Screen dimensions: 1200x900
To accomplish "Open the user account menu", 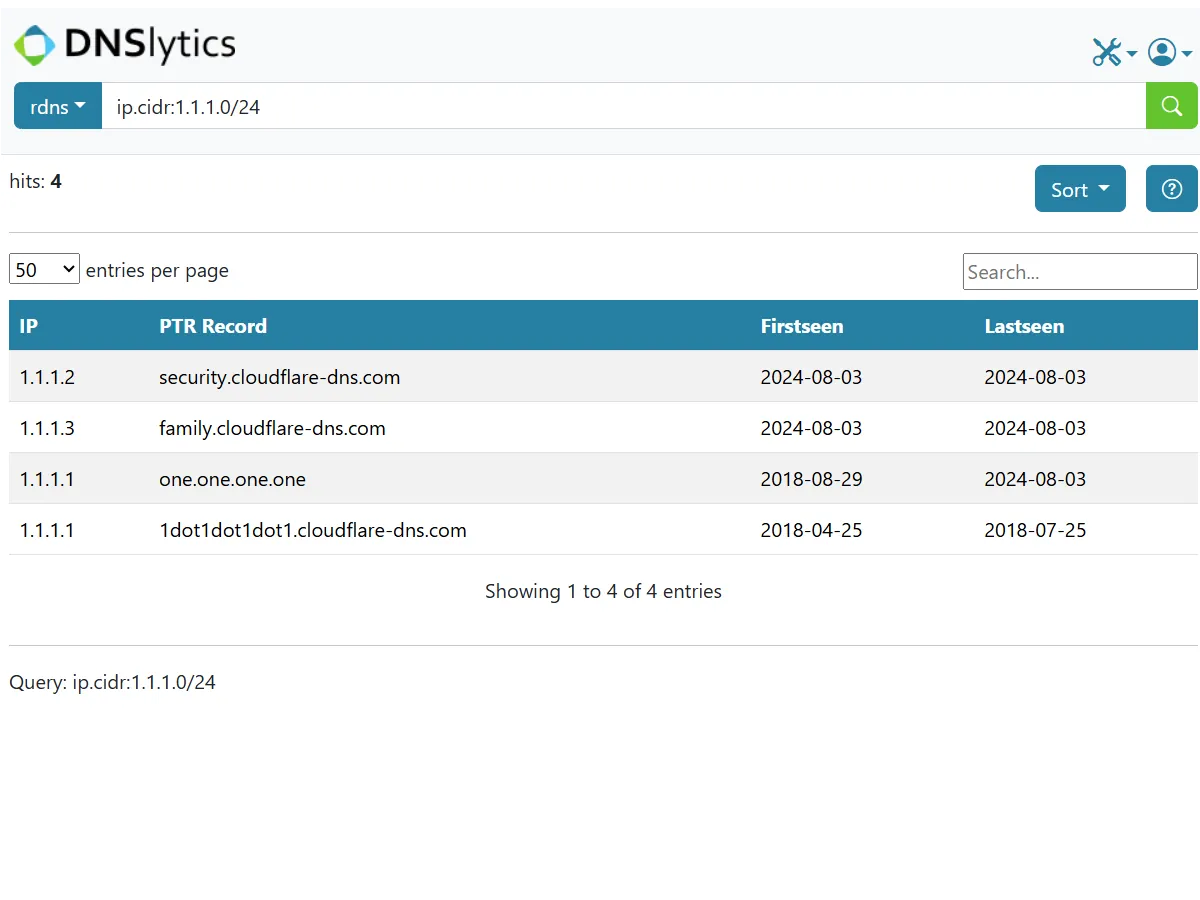I will click(x=1169, y=52).
